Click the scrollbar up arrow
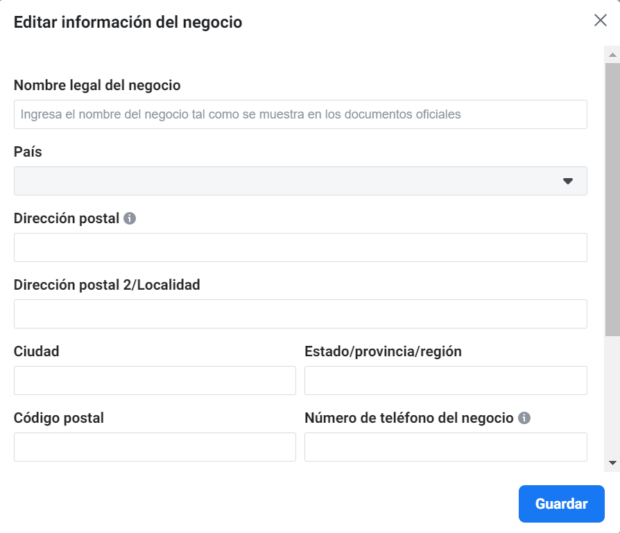 (x=612, y=55)
